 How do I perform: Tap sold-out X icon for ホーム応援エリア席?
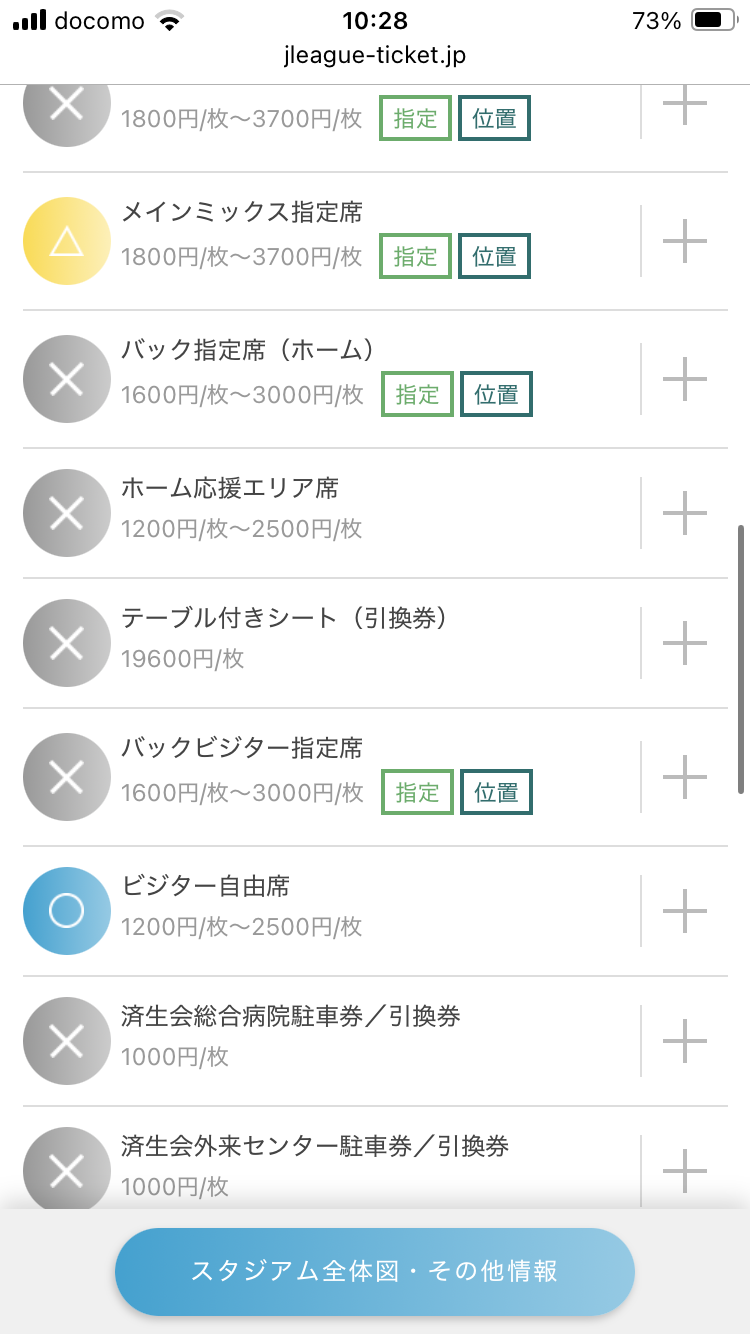[66, 513]
